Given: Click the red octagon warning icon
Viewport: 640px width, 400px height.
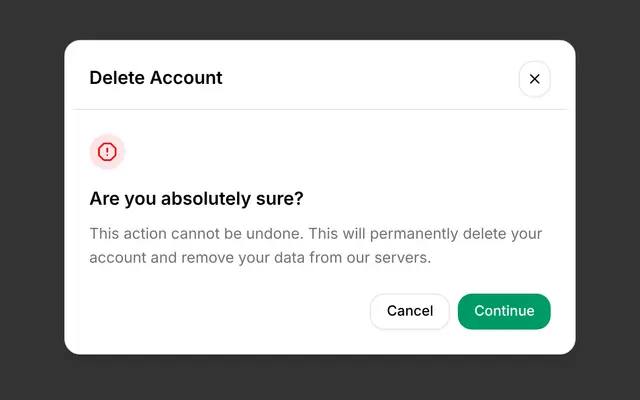Looking at the screenshot, I should click(x=107, y=152).
